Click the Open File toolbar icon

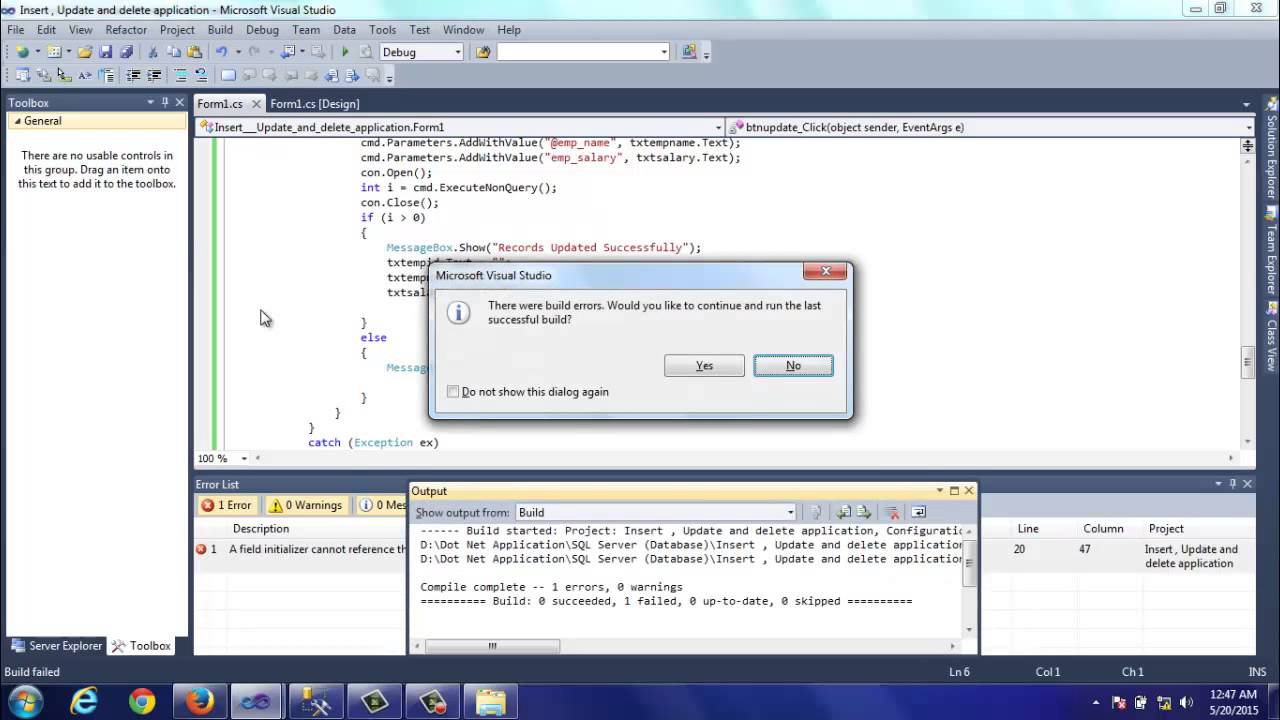click(x=85, y=52)
